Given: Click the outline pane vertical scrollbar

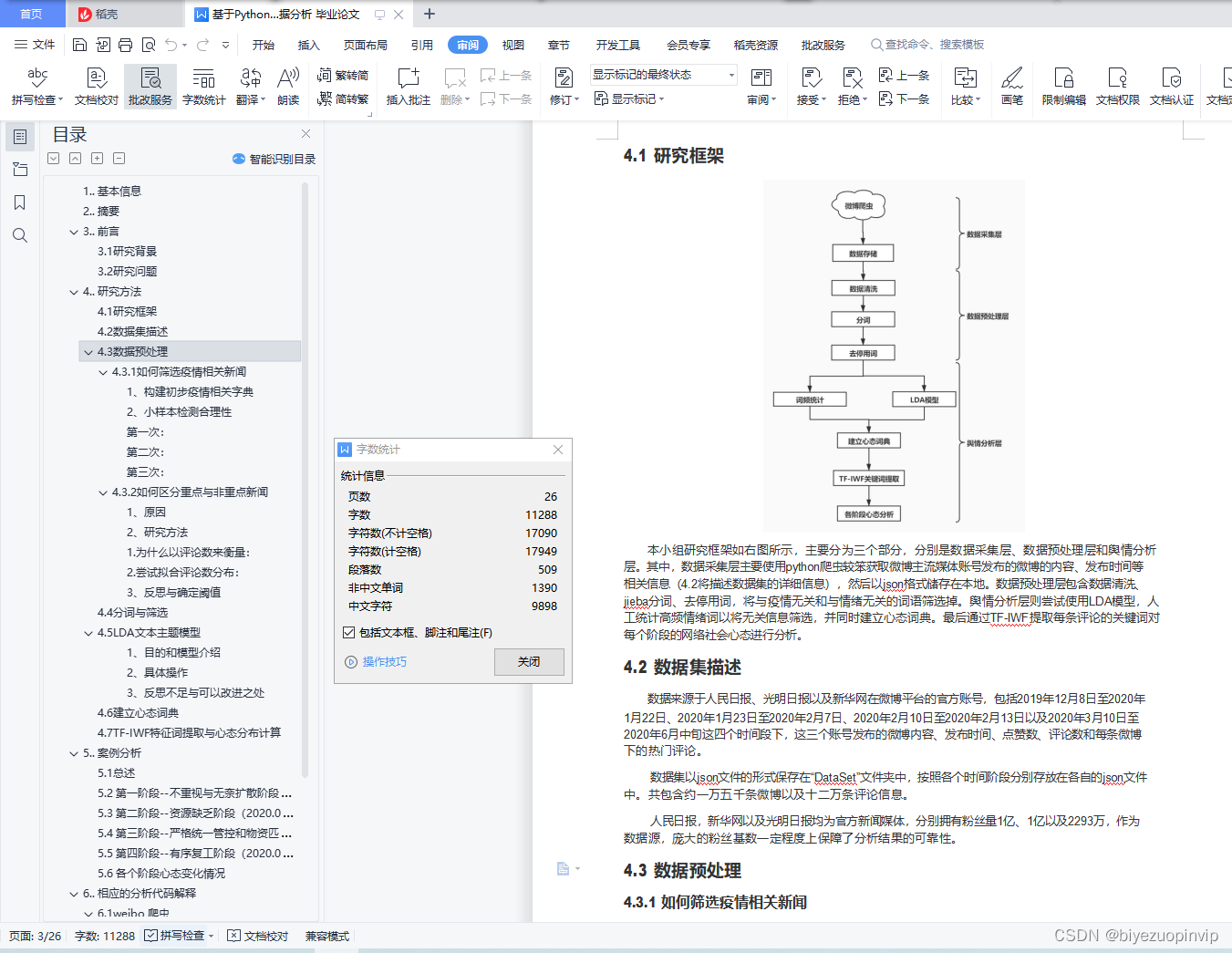Looking at the screenshot, I should point(305,479).
